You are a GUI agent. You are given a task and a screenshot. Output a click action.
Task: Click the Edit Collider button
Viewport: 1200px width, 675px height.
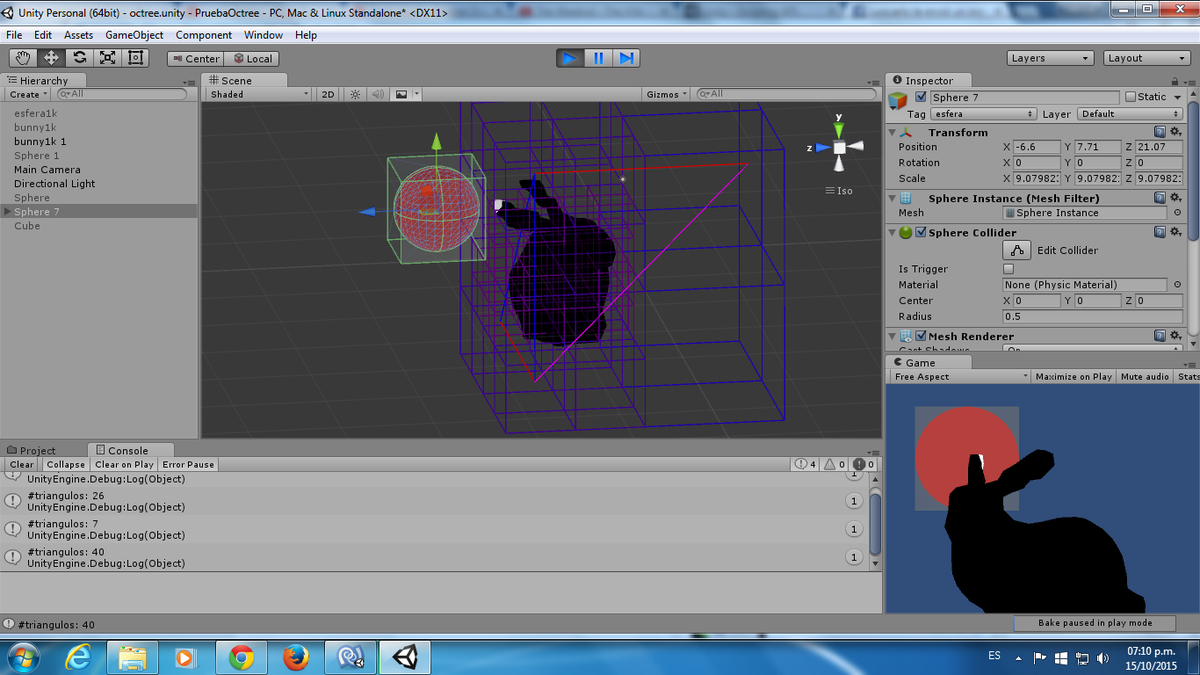(x=1016, y=250)
